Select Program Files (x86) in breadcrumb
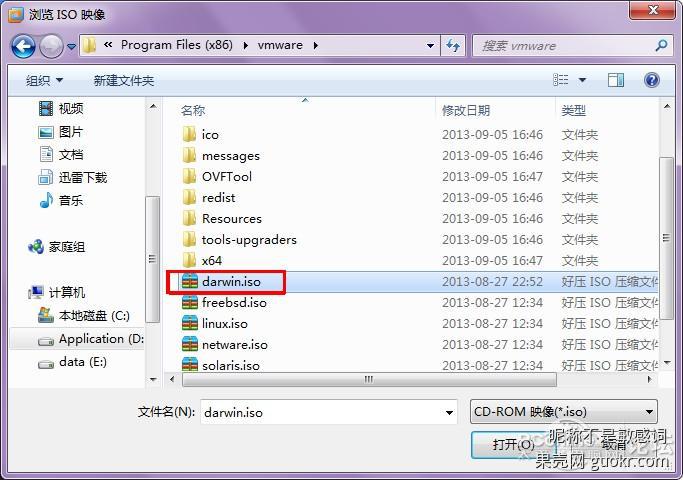Screen dimensions: 683x480 [176, 45]
